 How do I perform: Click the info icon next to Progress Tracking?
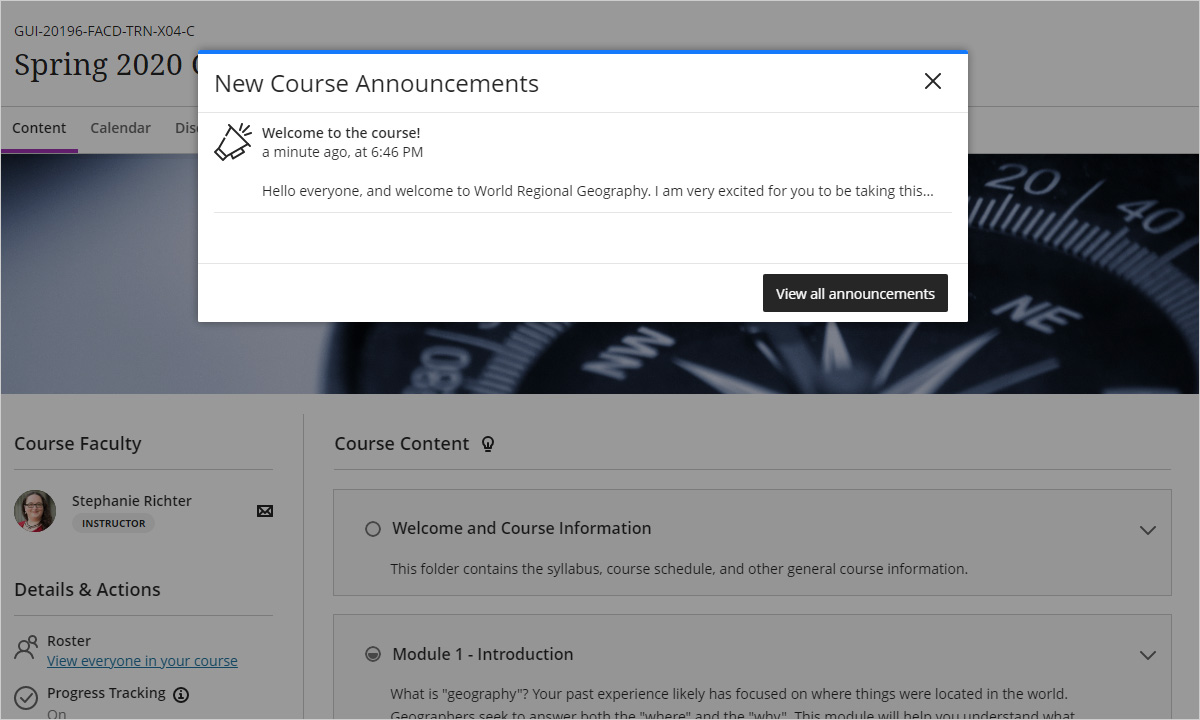[x=181, y=694]
